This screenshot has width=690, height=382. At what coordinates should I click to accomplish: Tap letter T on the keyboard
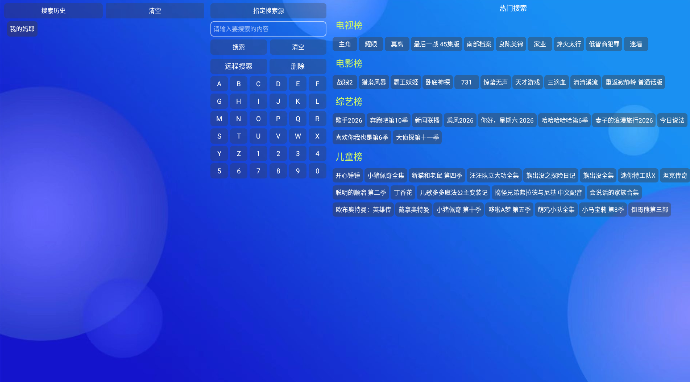[239, 136]
